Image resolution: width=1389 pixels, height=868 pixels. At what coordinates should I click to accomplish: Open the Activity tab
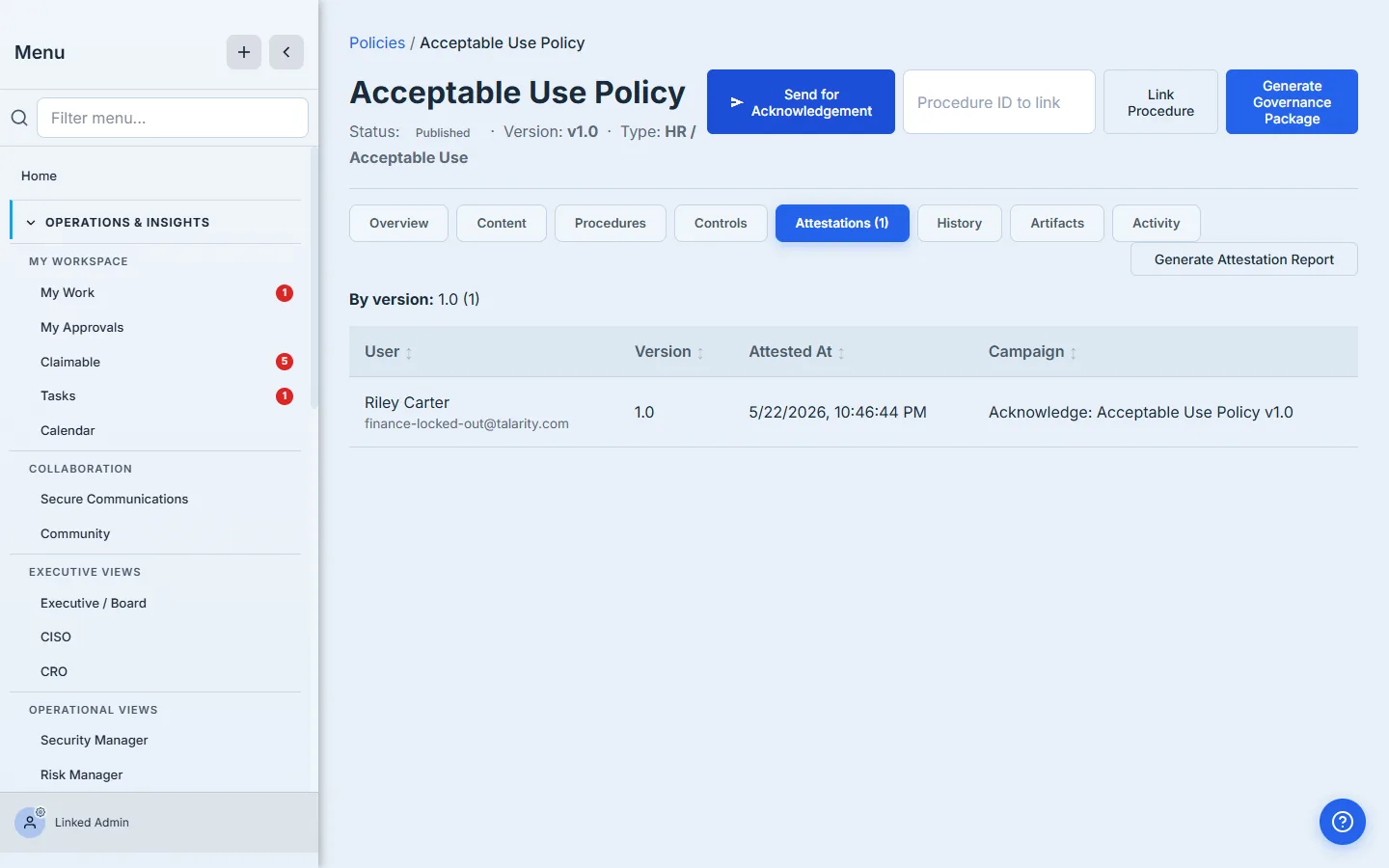coord(1157,223)
